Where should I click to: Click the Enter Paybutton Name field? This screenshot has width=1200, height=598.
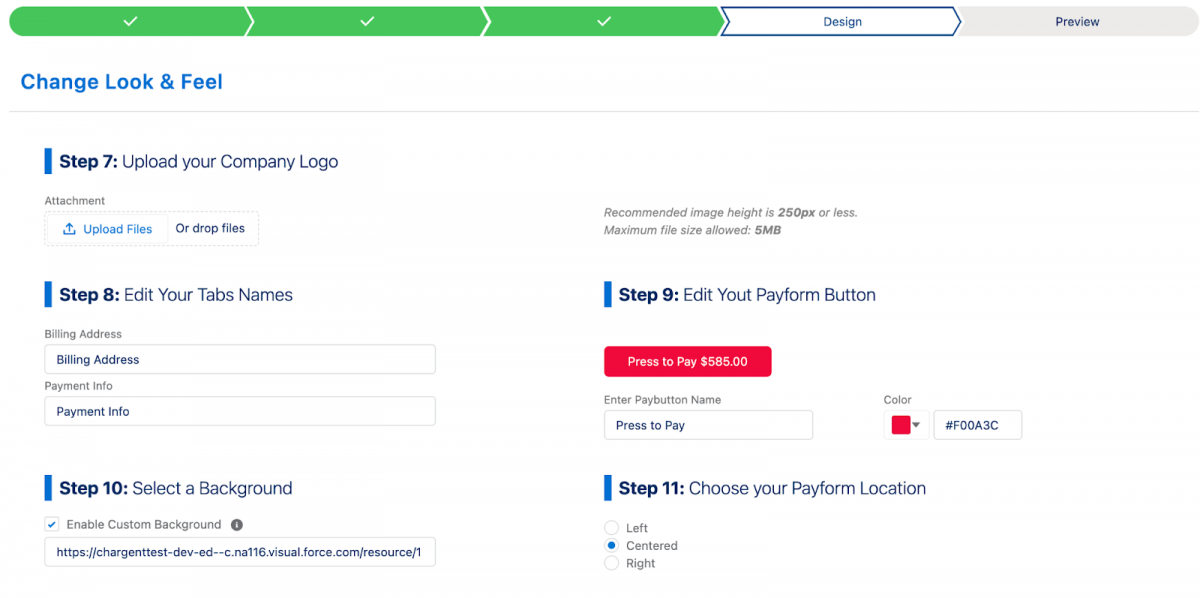point(708,425)
